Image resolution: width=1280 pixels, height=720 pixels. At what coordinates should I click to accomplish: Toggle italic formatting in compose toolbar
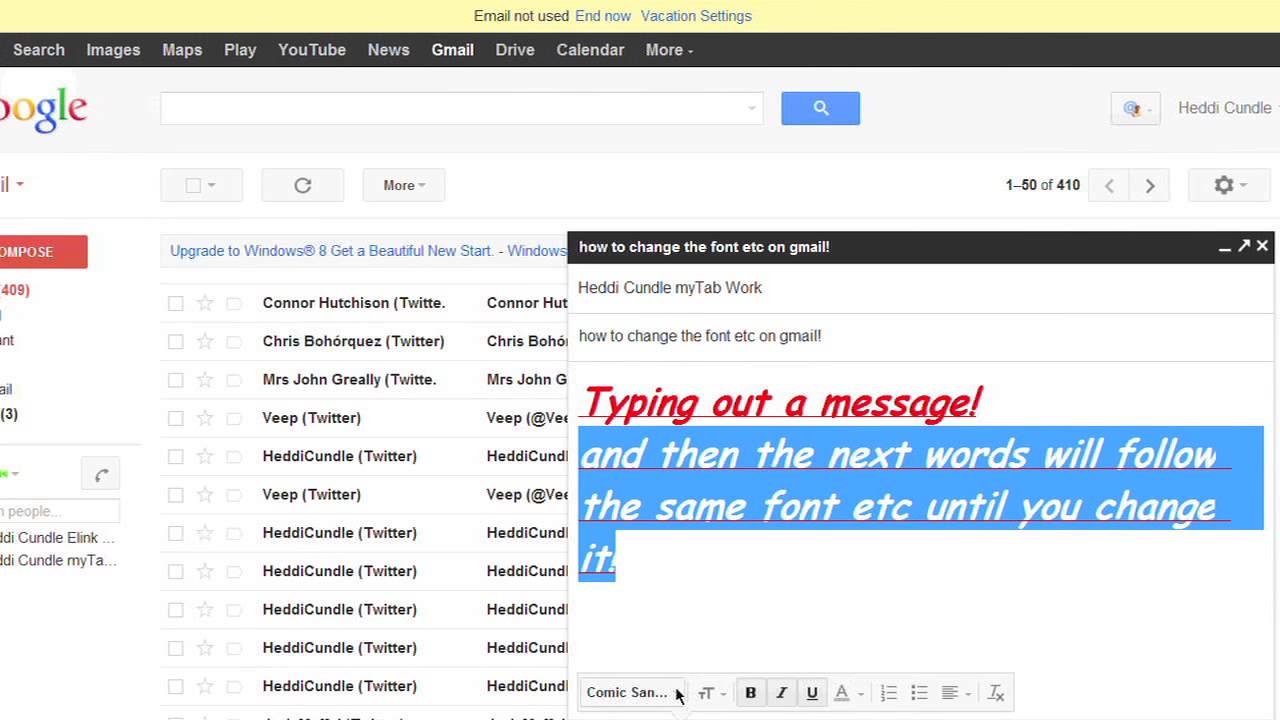781,692
